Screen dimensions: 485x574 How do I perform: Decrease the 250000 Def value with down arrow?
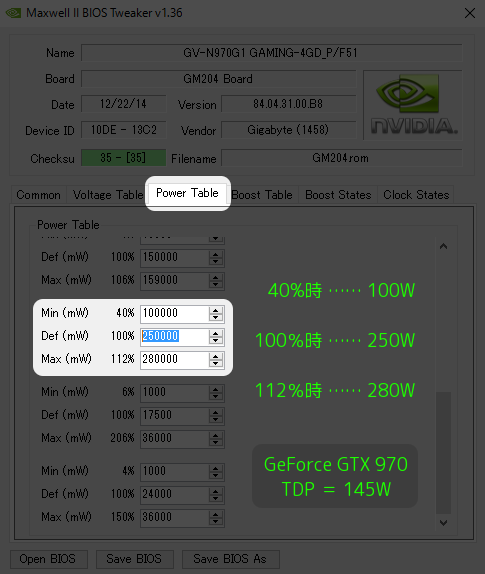click(216, 340)
